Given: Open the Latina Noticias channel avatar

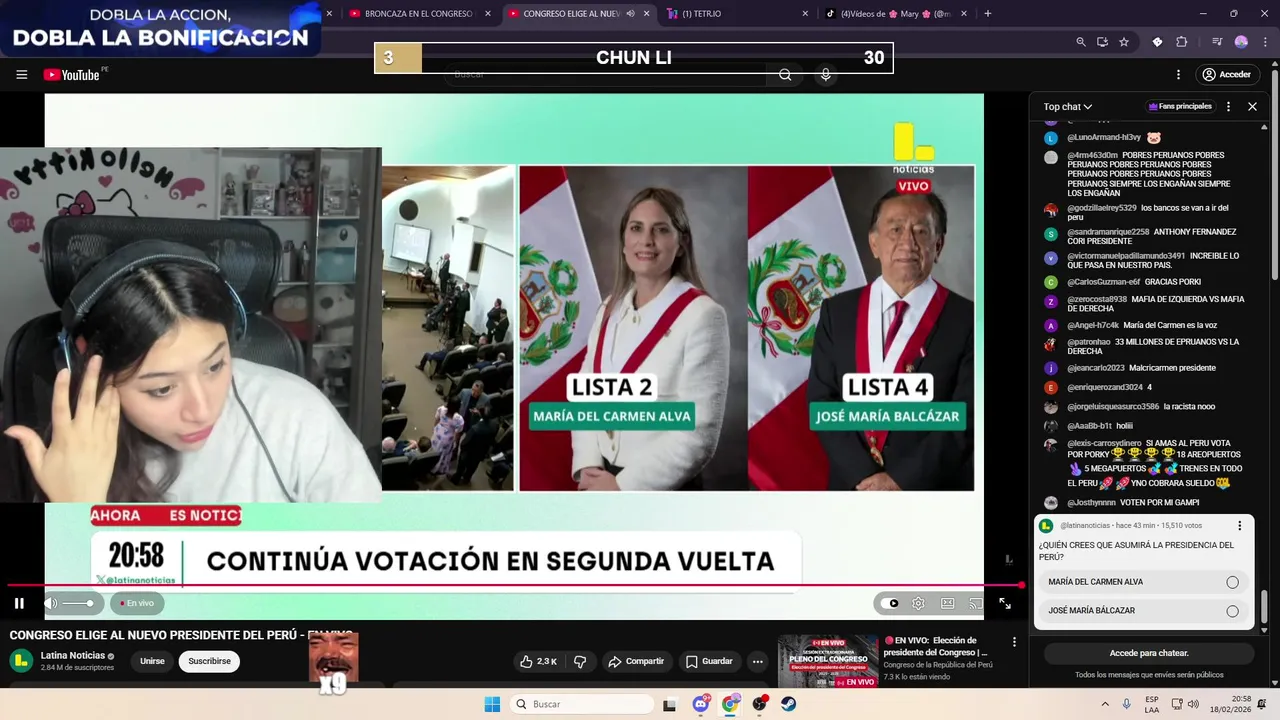Looking at the screenshot, I should pos(21,660).
